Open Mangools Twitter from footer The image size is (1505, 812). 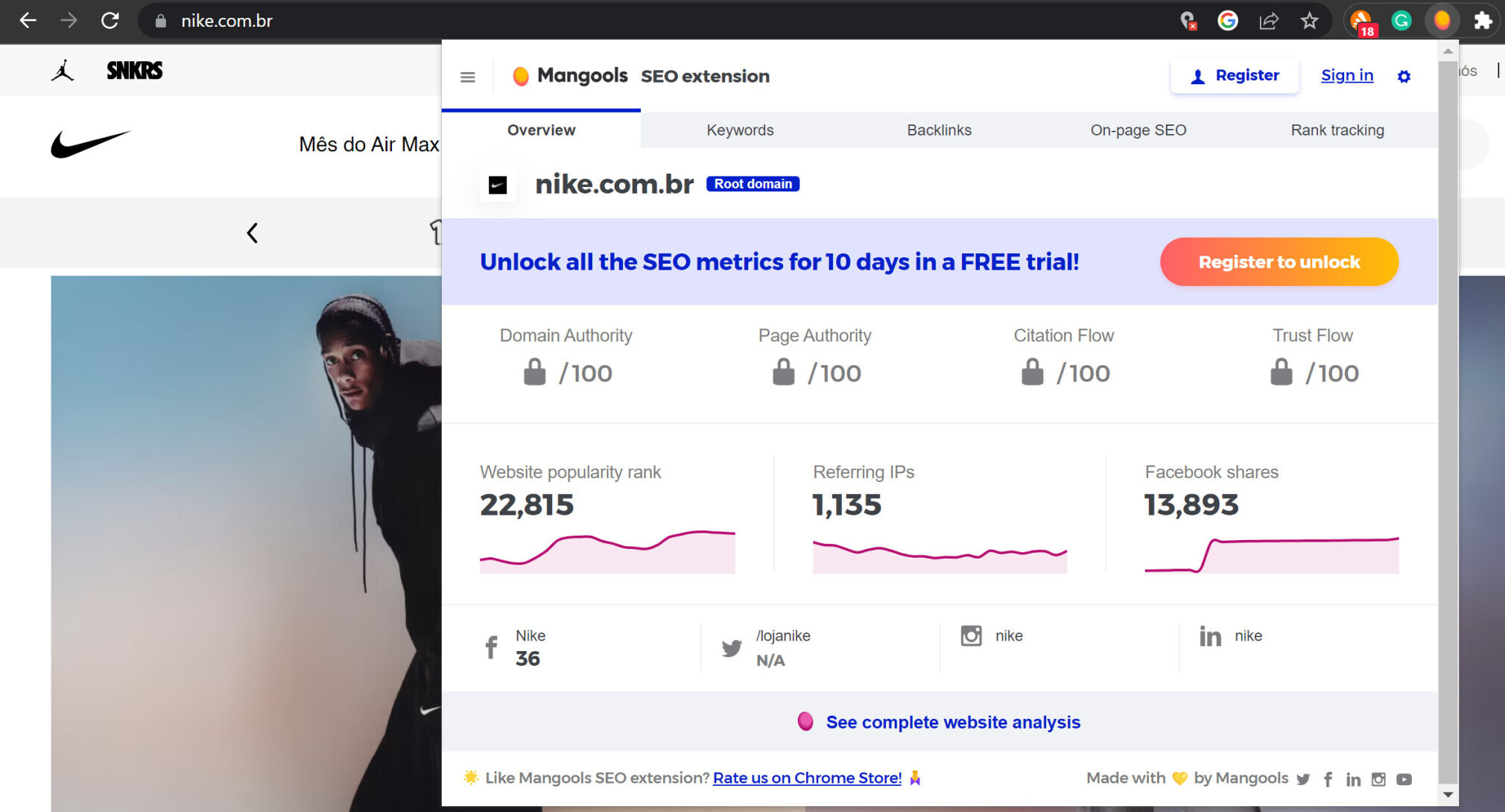point(1303,779)
